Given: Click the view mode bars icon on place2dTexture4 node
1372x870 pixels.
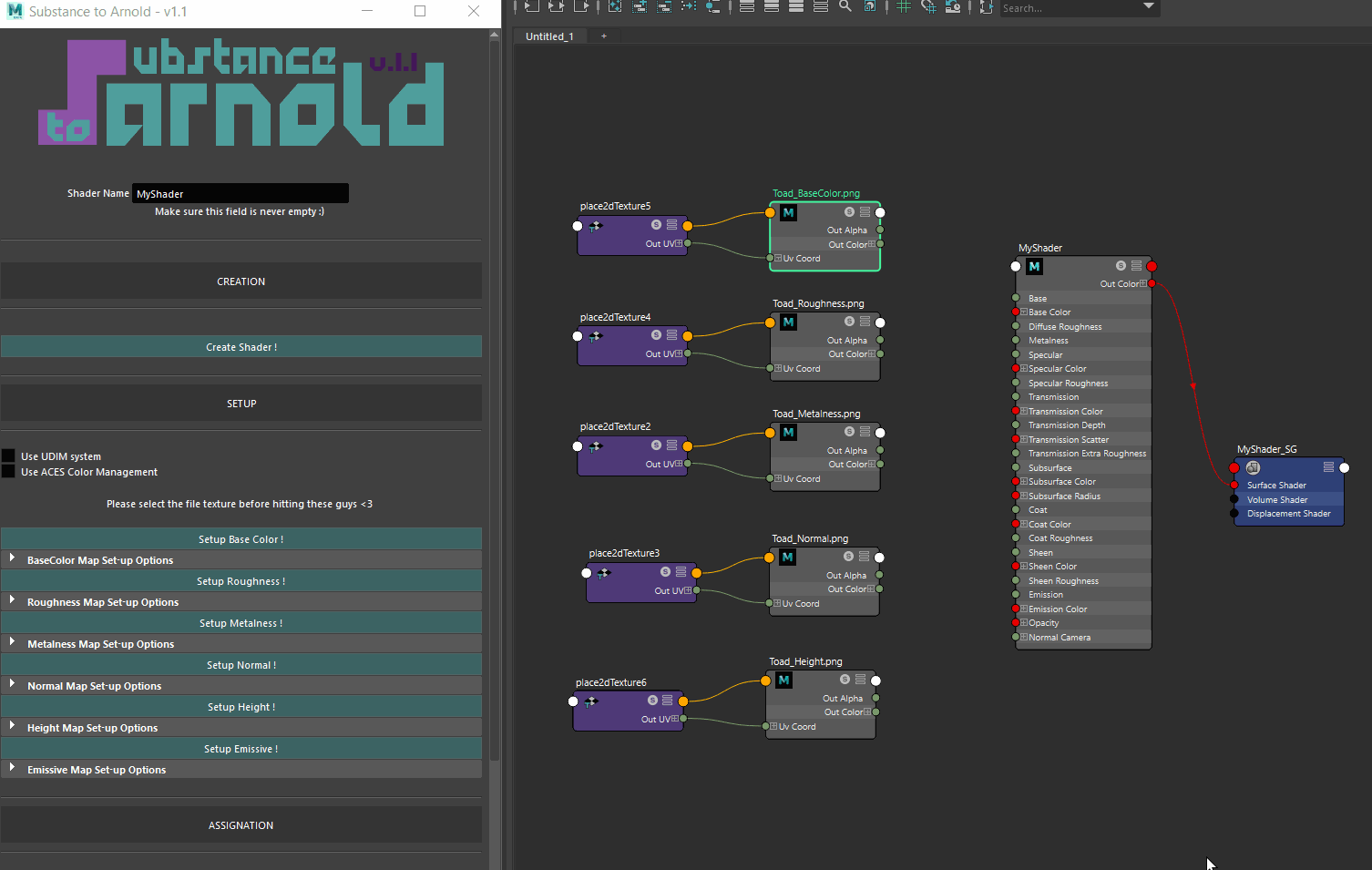Looking at the screenshot, I should click(x=671, y=335).
